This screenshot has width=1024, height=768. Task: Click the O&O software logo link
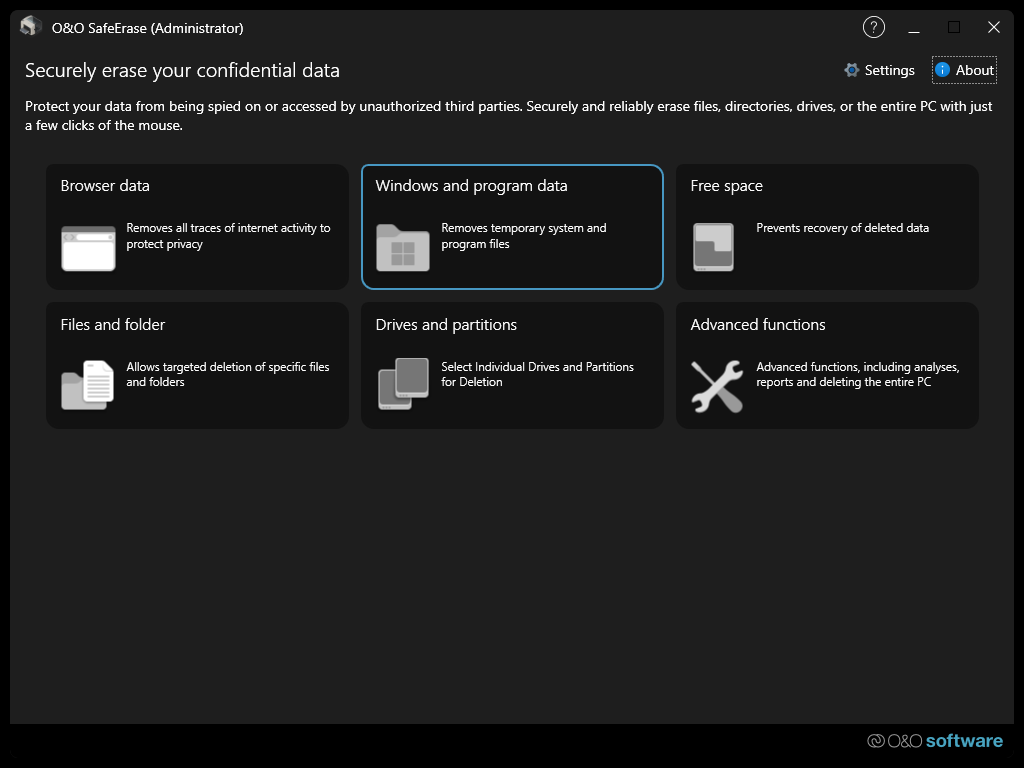(x=935, y=741)
